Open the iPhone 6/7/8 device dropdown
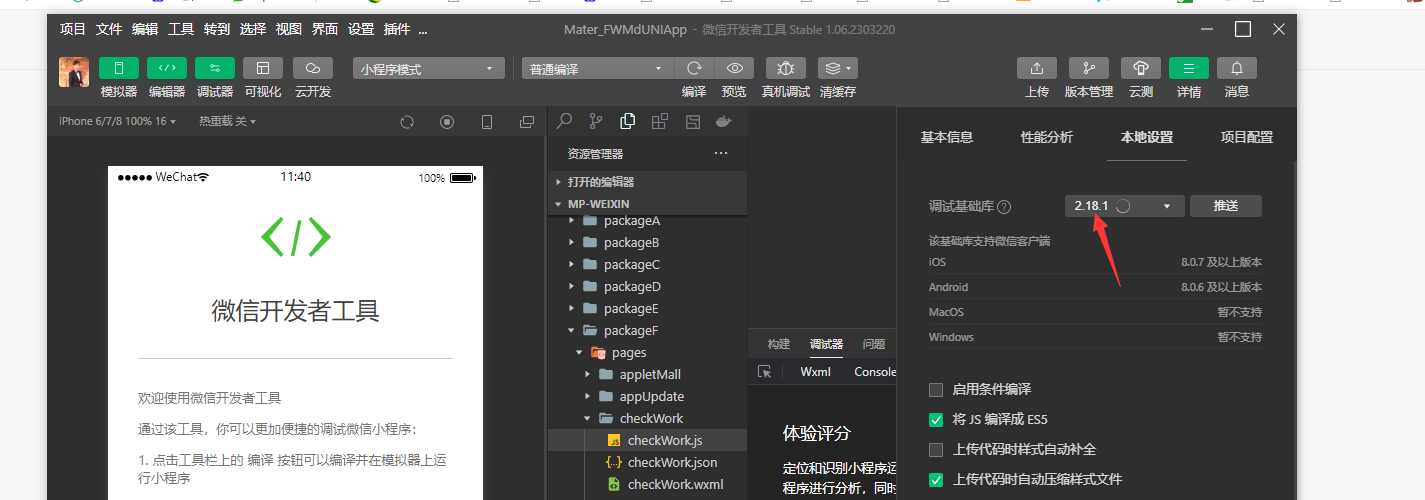Screen dimensions: 1425x500 (x=117, y=121)
